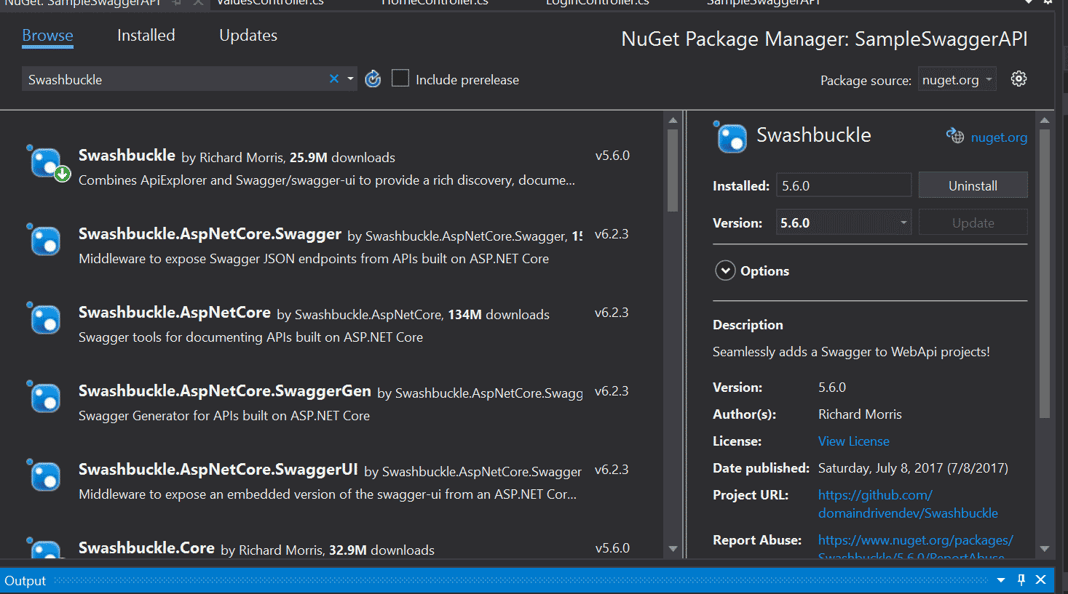Click the details pane scroll down arrow
1068x594 pixels.
(1045, 548)
